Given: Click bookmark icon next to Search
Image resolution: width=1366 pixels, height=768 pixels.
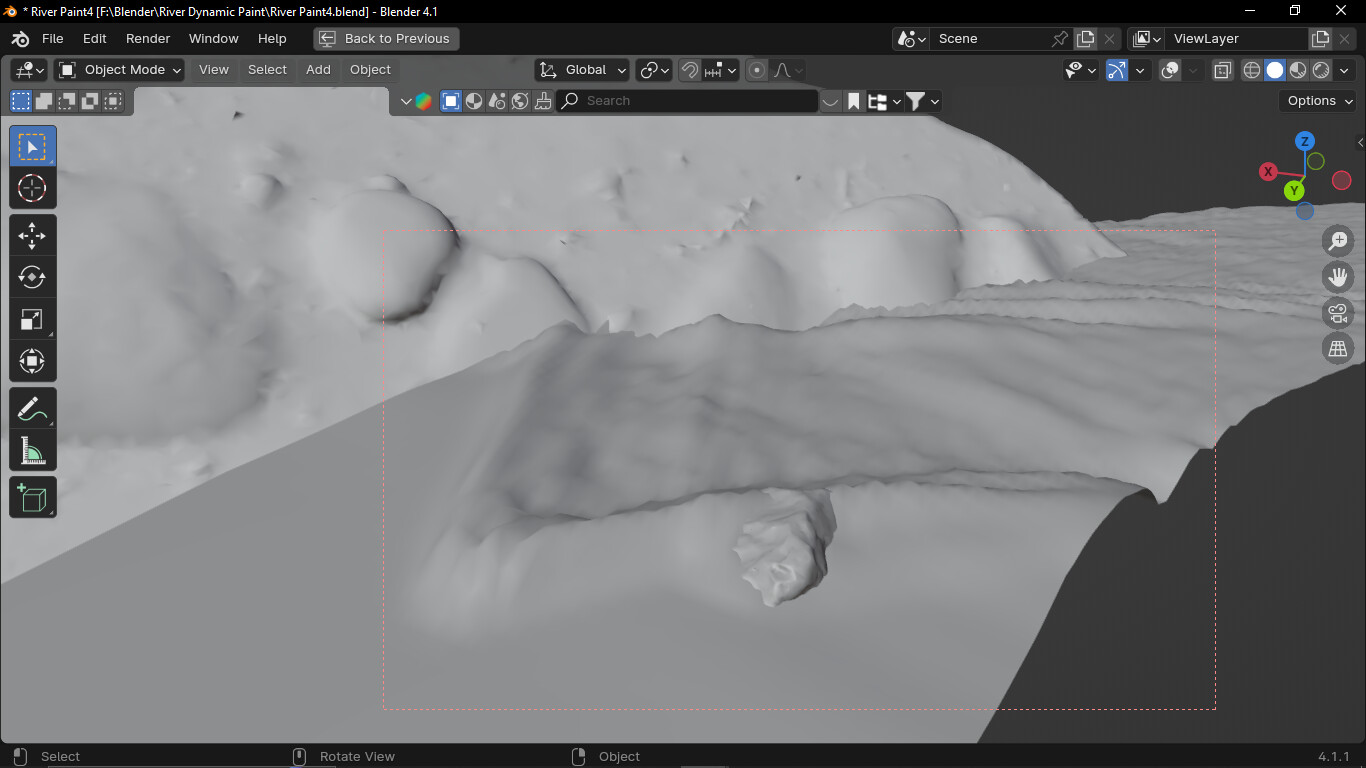Looking at the screenshot, I should (x=854, y=101).
